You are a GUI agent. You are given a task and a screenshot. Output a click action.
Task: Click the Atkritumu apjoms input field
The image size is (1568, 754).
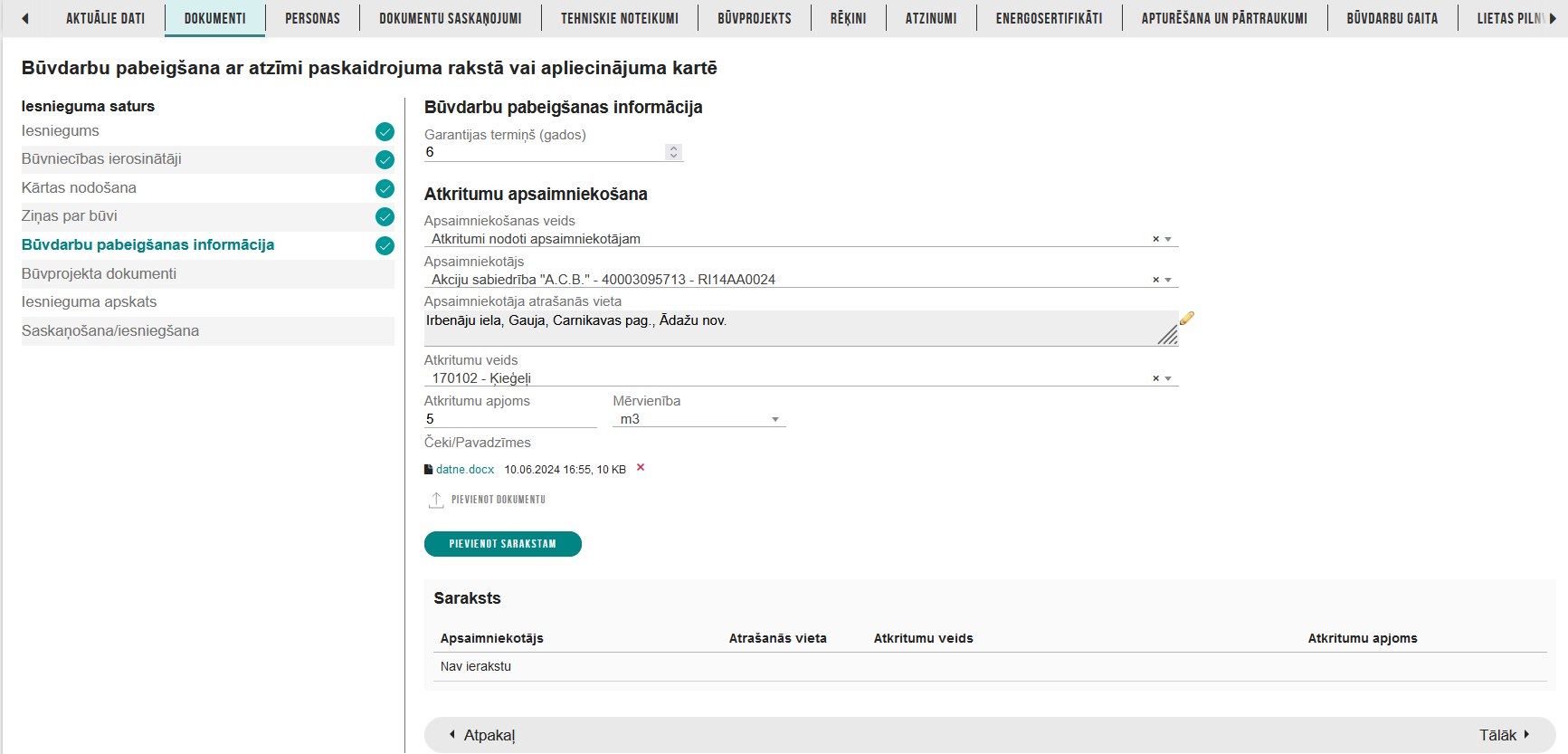coord(510,419)
